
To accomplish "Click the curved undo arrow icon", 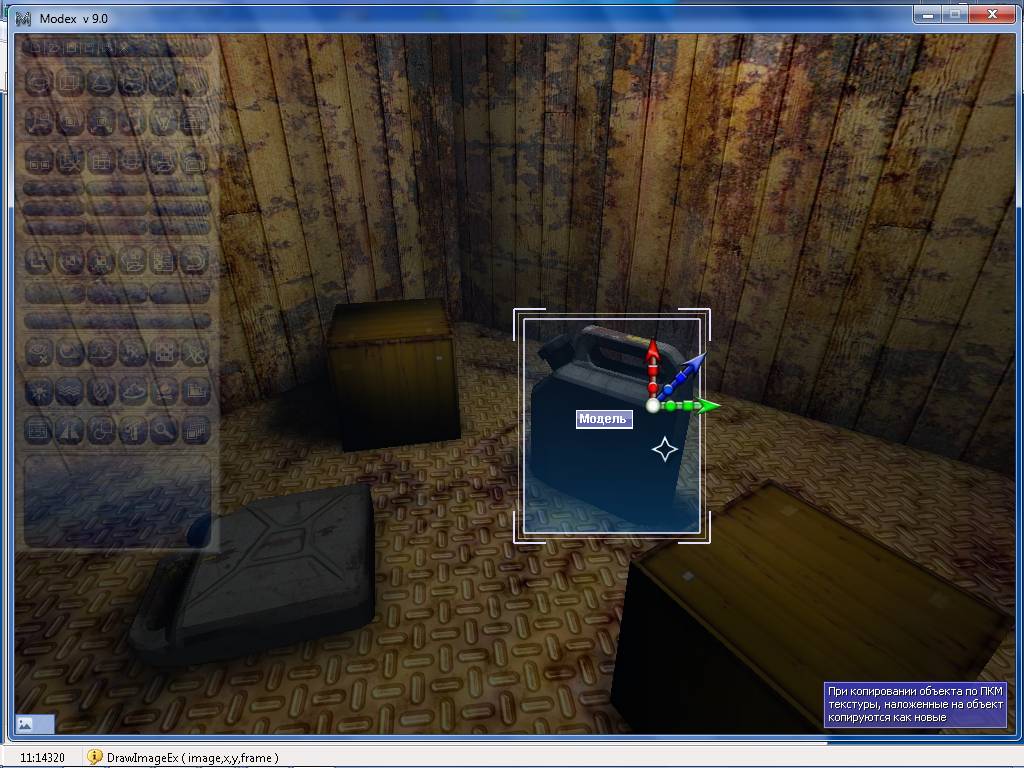I will pyautogui.click(x=197, y=260).
